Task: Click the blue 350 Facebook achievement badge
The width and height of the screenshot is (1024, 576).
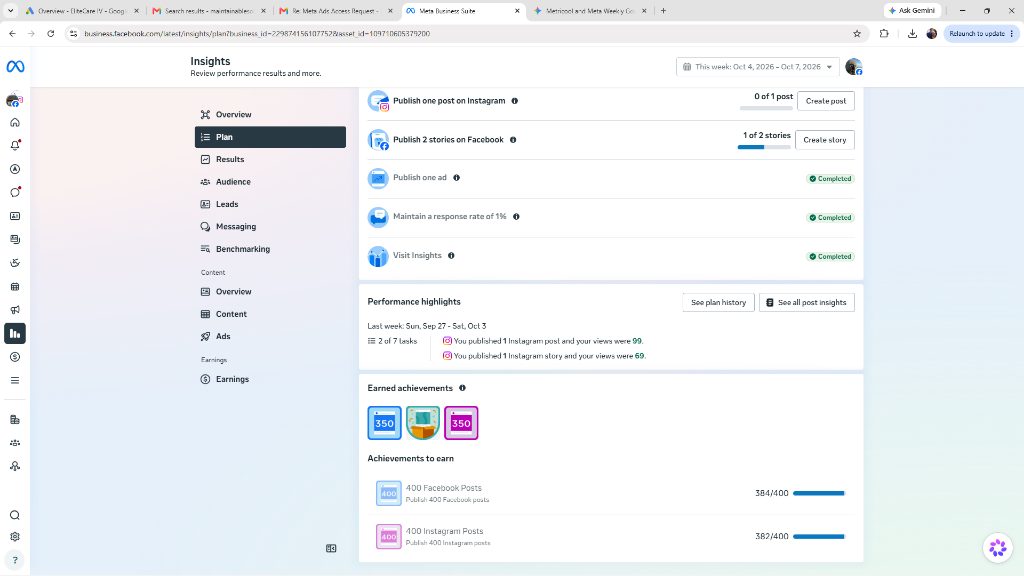Action: tap(385, 423)
